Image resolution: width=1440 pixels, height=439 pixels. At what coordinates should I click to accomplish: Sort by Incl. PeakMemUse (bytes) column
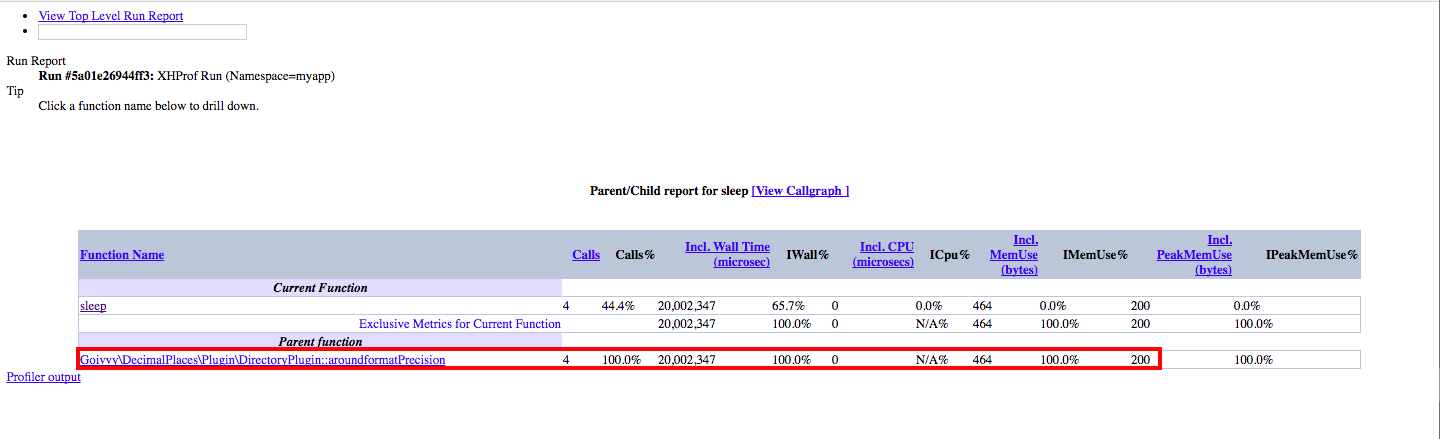[1194, 255]
